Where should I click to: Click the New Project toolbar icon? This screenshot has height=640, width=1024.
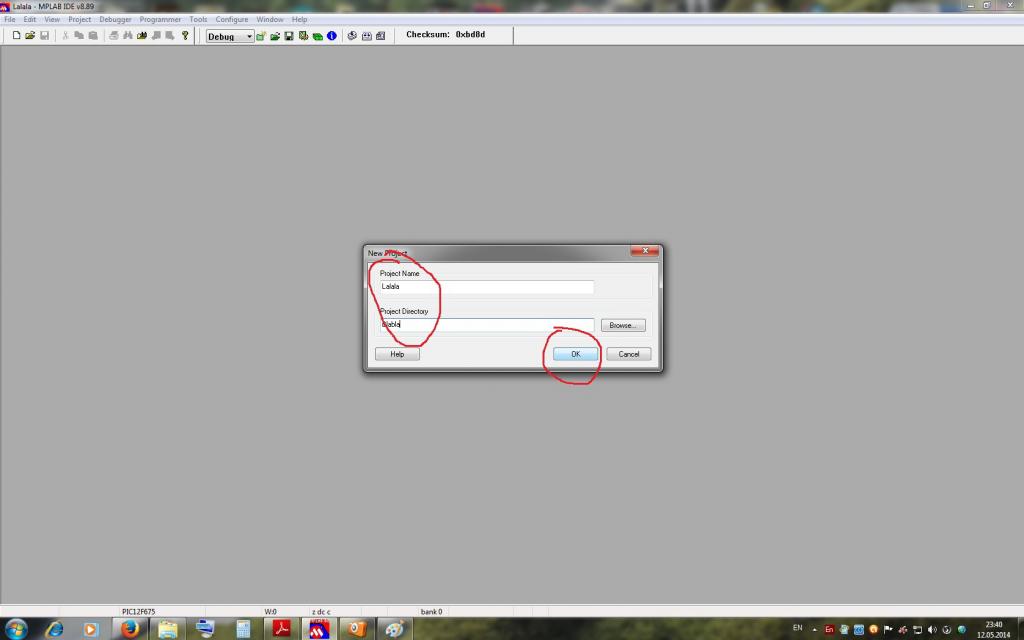(261, 36)
